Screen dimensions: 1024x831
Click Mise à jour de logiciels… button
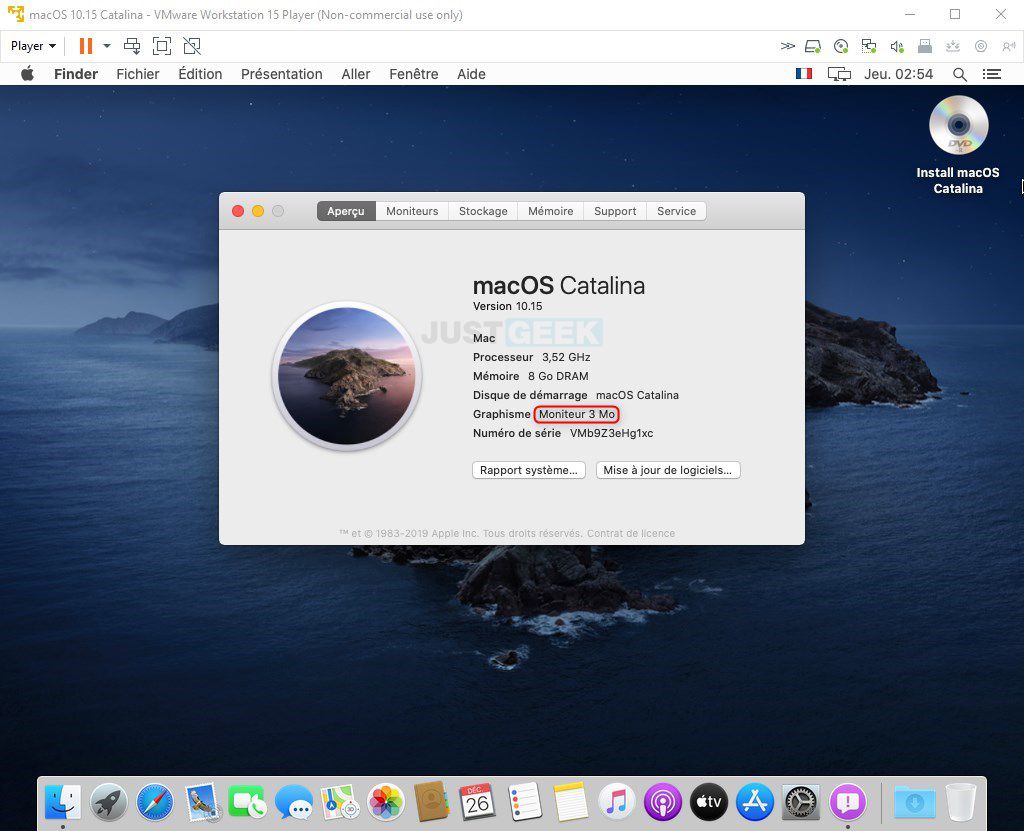coord(667,470)
